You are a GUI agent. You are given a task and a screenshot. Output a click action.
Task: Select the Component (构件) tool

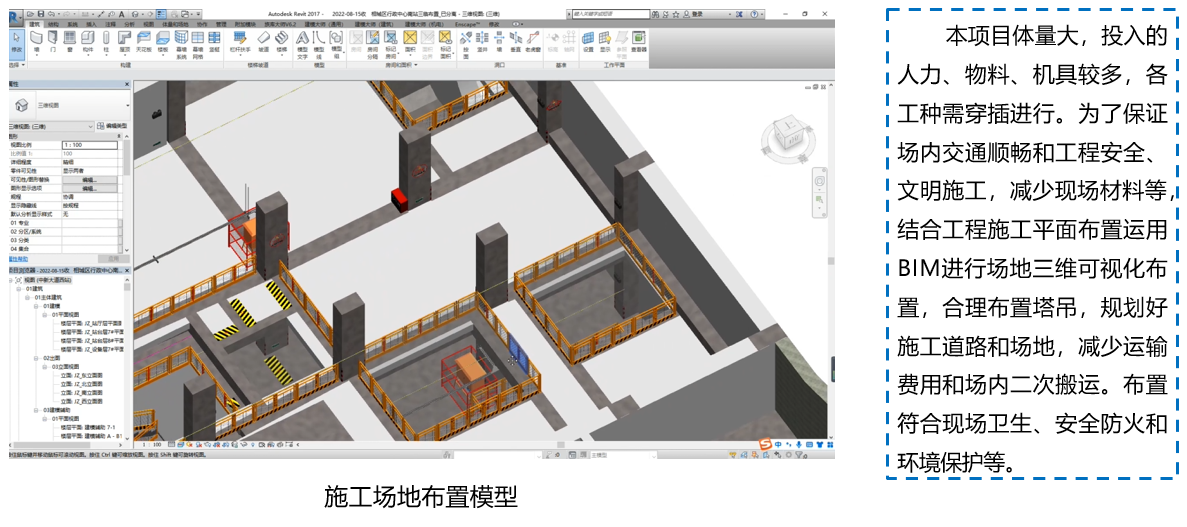click(88, 42)
